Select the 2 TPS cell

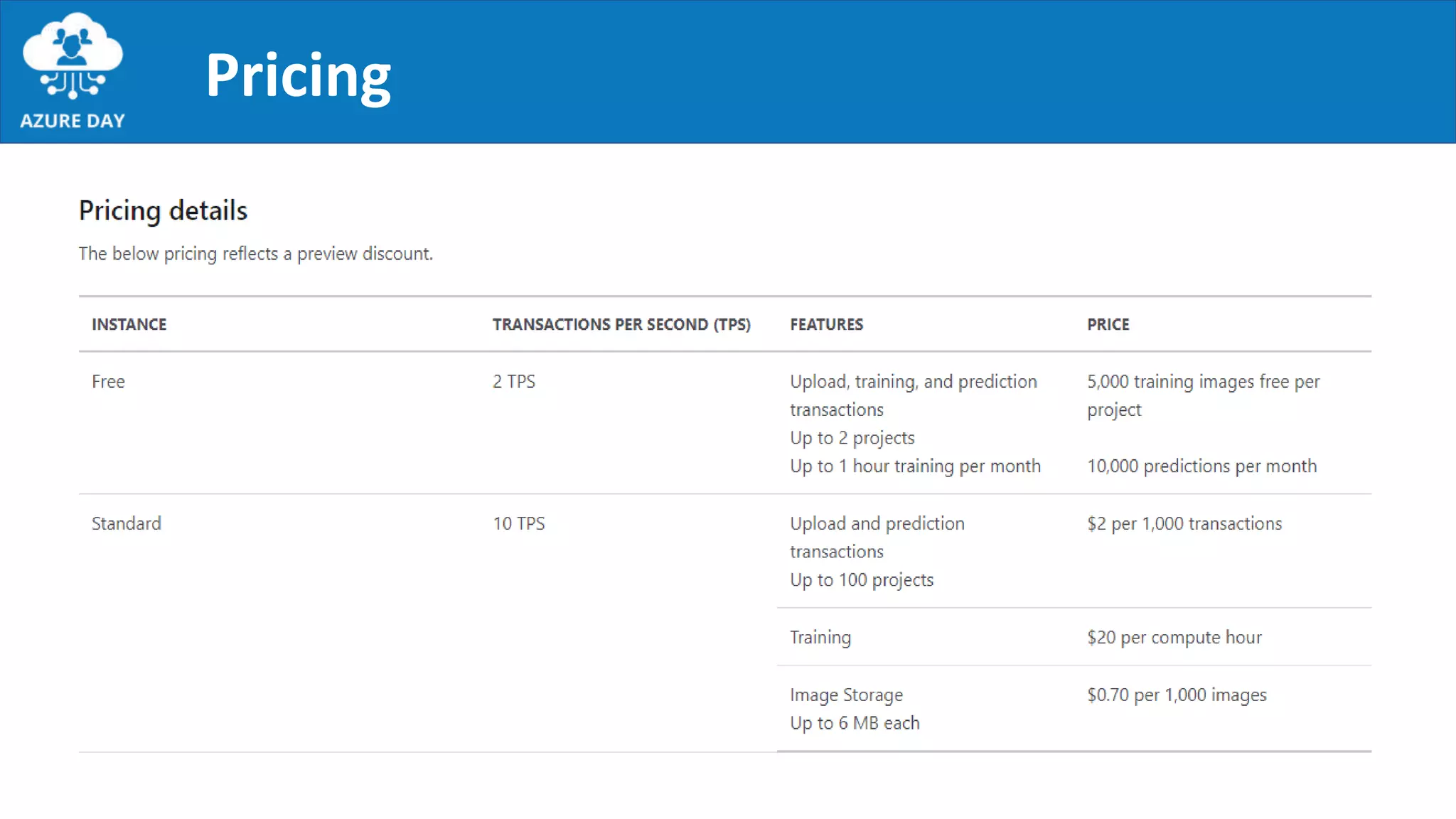click(x=514, y=382)
